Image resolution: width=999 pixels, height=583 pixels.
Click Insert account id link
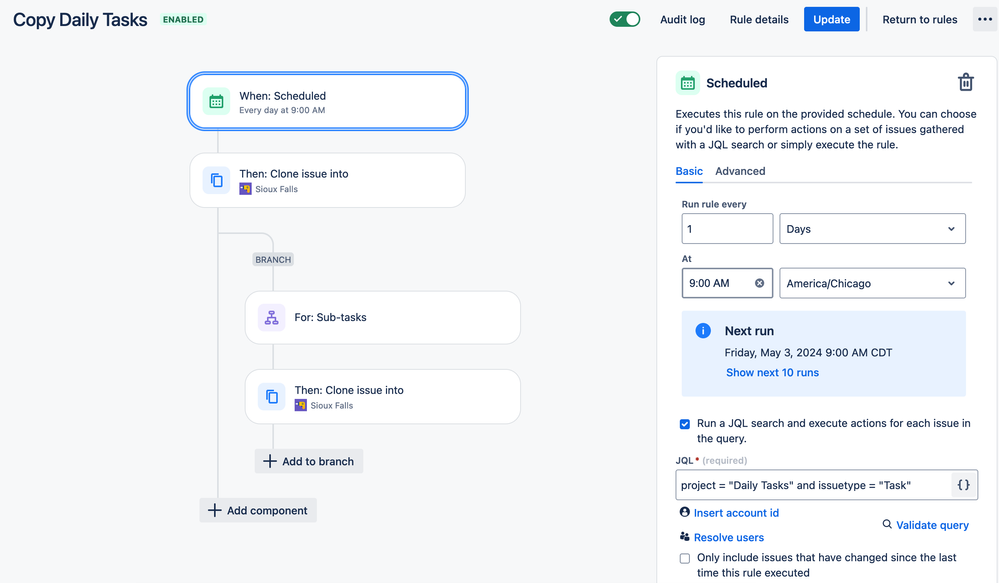click(736, 513)
